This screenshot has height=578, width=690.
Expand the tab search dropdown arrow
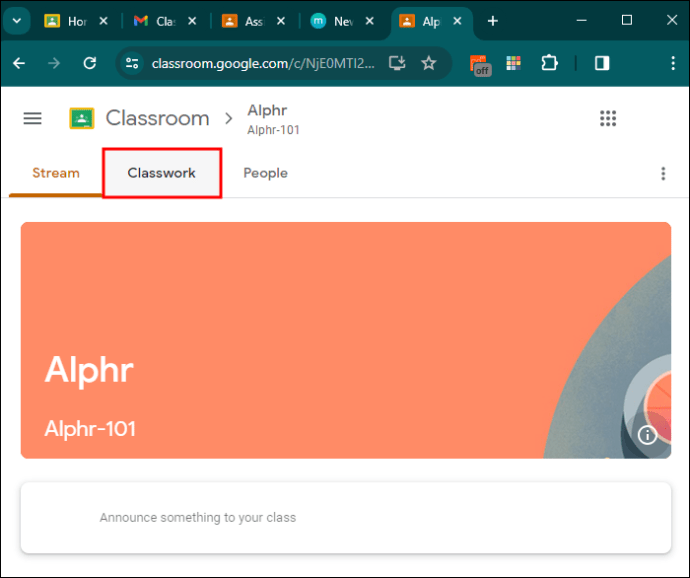click(x=17, y=21)
